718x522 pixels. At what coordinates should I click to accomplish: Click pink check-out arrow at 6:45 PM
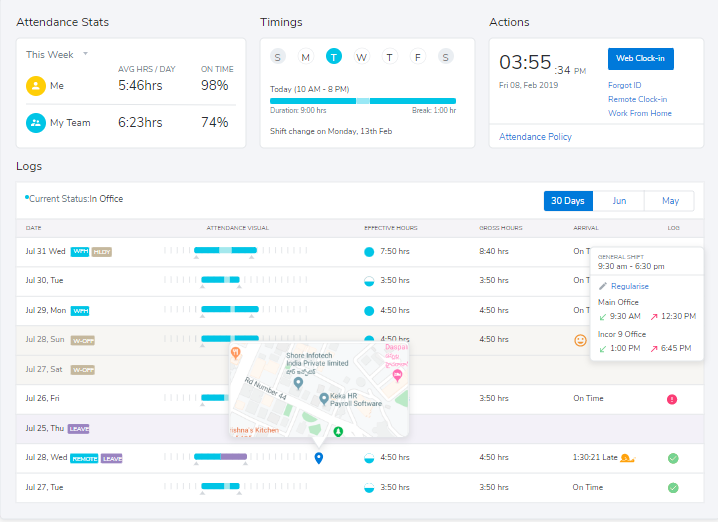[x=654, y=349]
